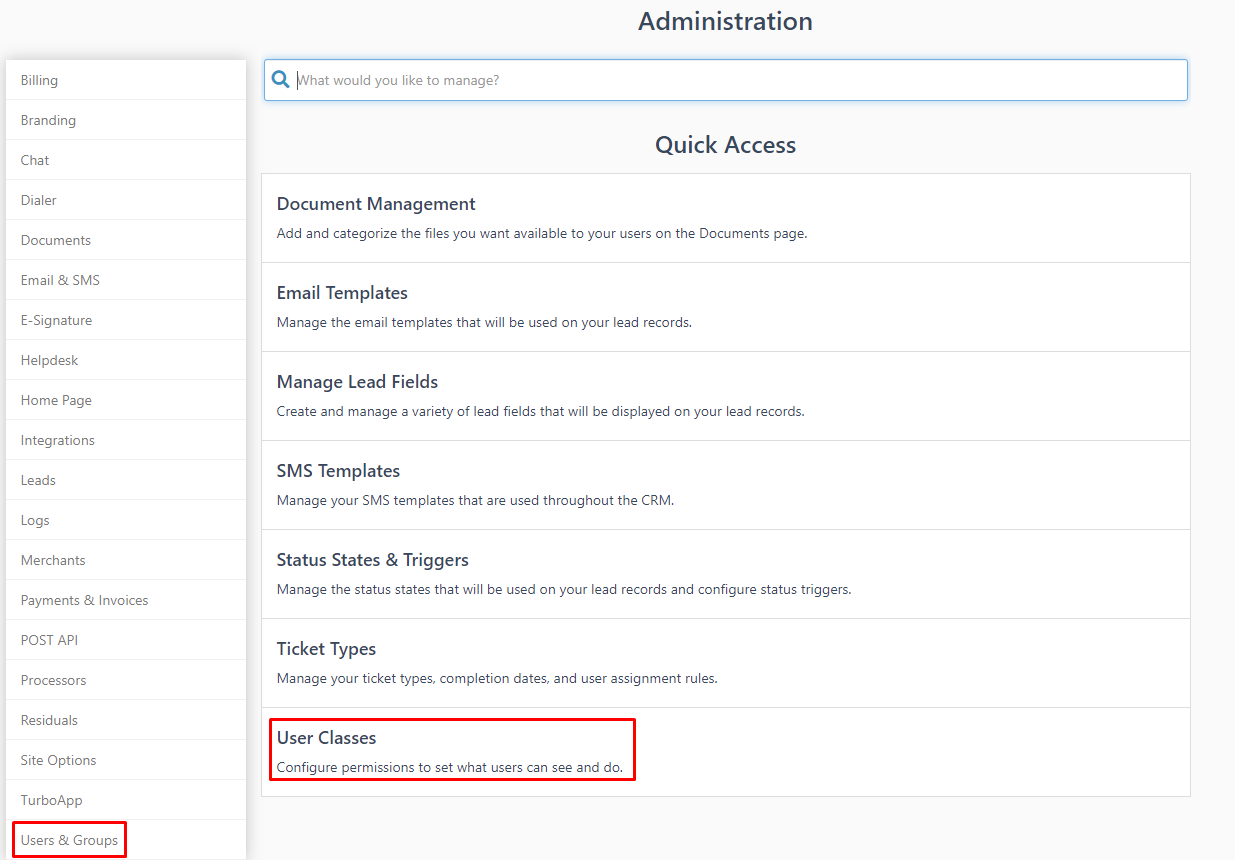Click the Quick Access heading

pos(725,145)
